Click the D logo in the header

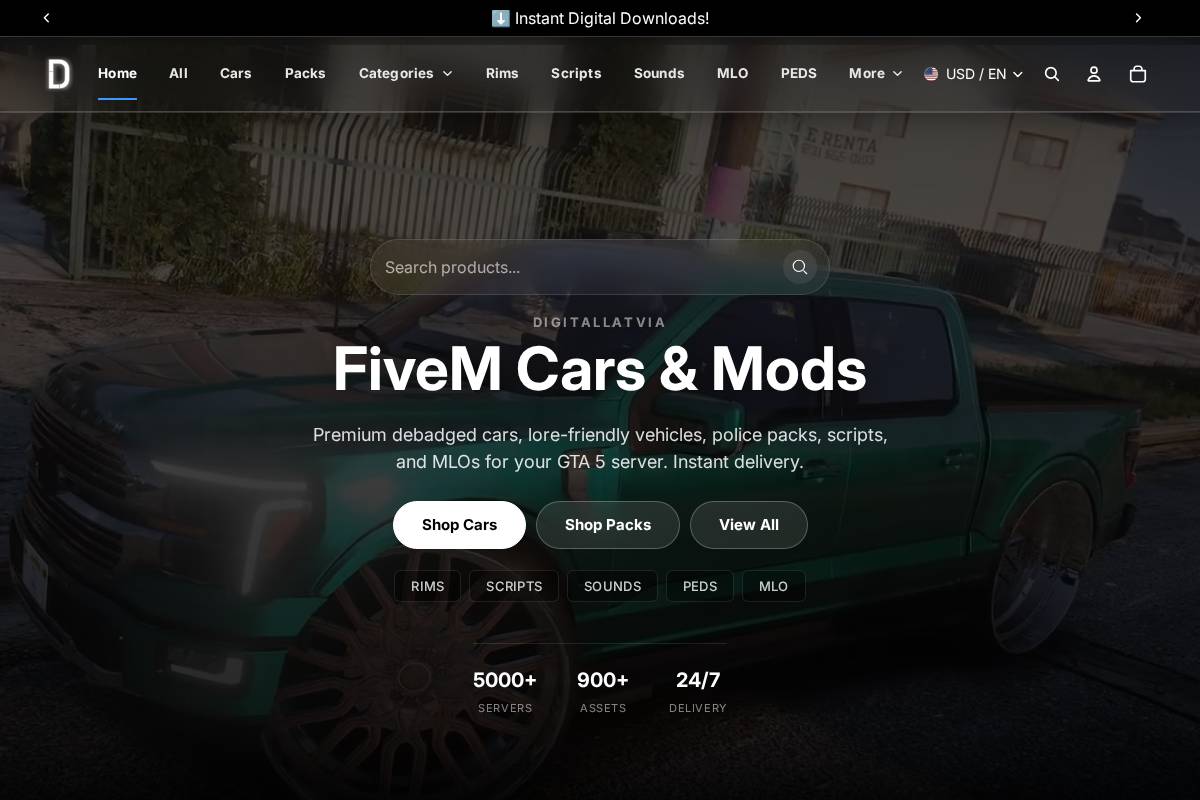tap(59, 74)
